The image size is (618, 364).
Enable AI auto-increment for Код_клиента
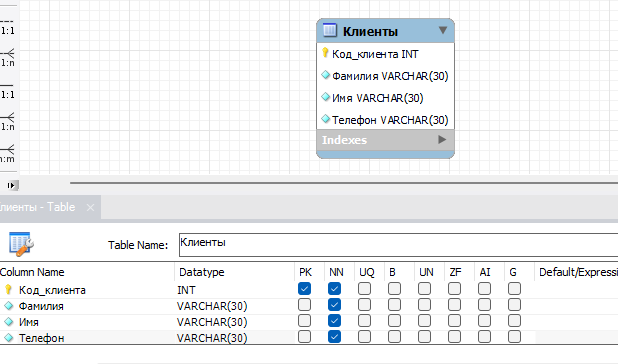[x=484, y=289]
